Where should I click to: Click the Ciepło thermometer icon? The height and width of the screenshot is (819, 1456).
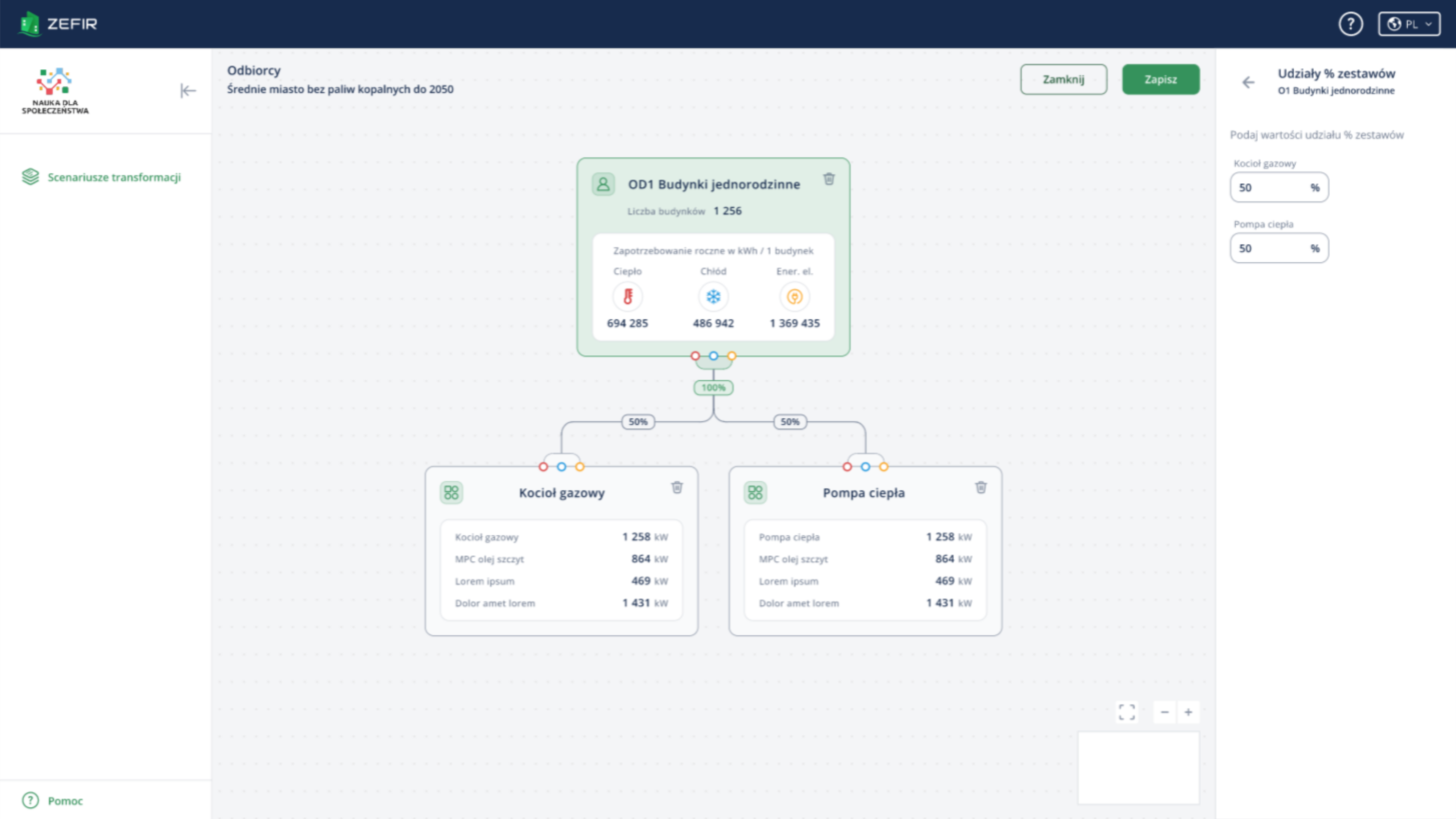628,296
